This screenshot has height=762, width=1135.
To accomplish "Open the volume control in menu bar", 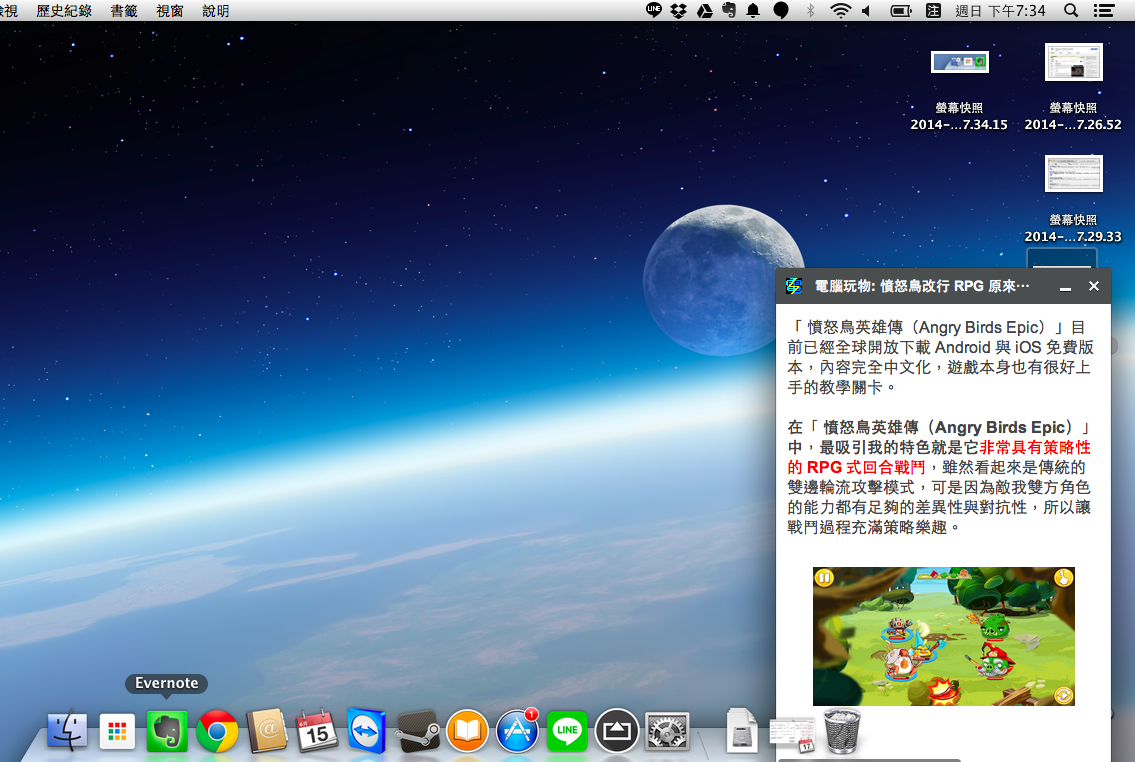I will [x=866, y=10].
